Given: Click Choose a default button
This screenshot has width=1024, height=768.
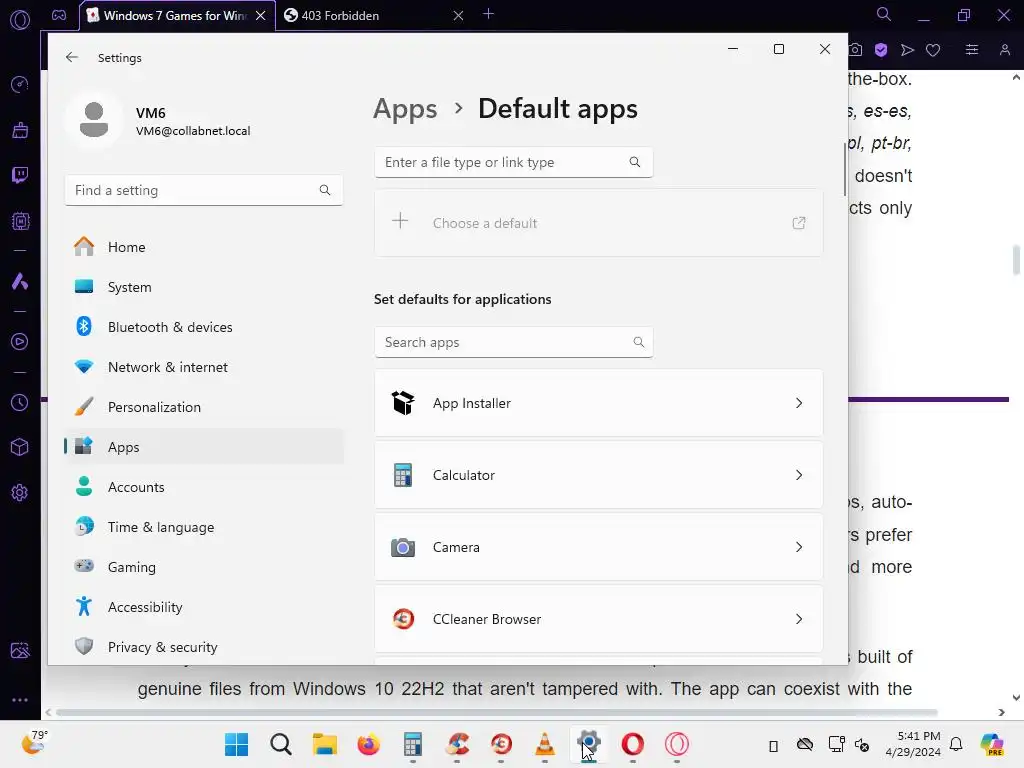Looking at the screenshot, I should 598,223.
